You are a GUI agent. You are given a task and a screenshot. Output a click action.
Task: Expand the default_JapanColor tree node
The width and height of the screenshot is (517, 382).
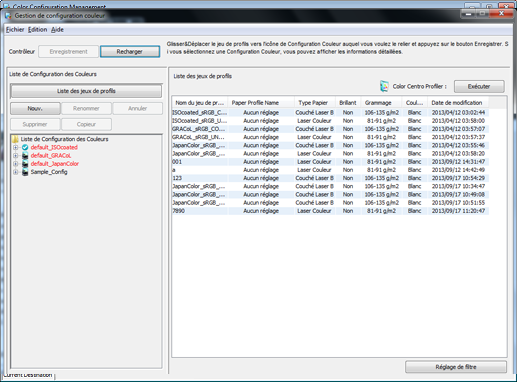coord(15,164)
